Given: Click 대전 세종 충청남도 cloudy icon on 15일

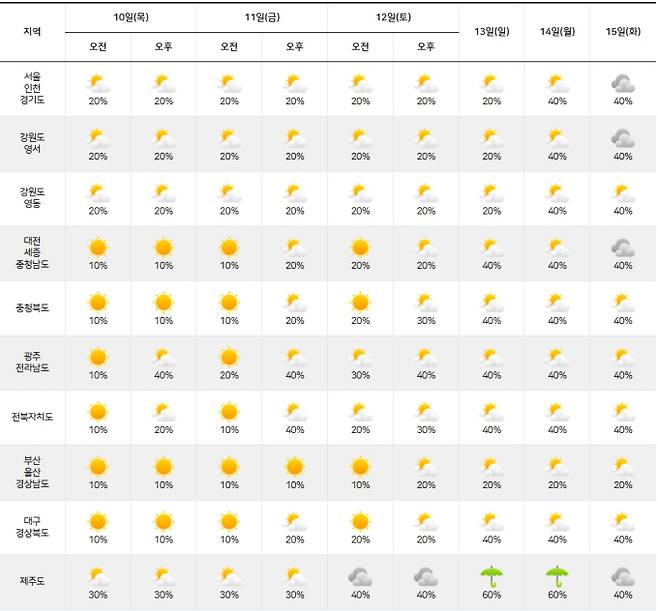Looking at the screenshot, I should click(623, 248).
